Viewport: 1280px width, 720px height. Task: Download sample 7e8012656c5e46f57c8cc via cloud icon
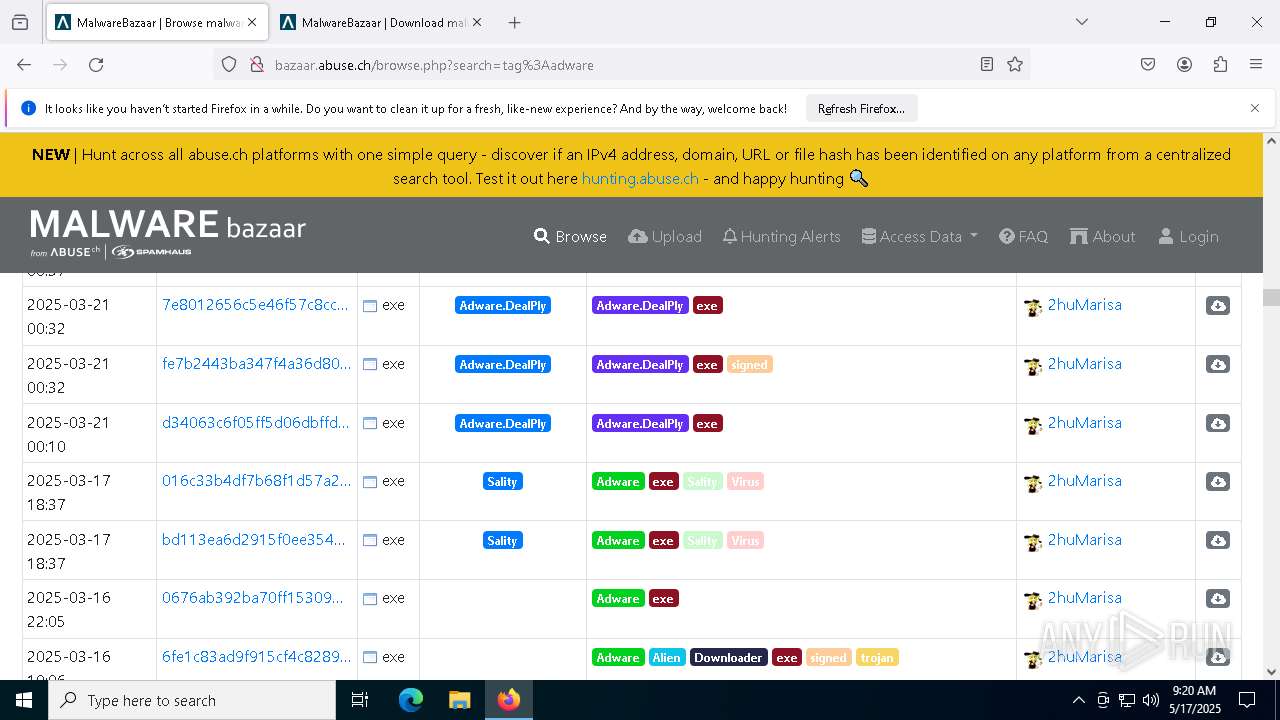point(1217,306)
